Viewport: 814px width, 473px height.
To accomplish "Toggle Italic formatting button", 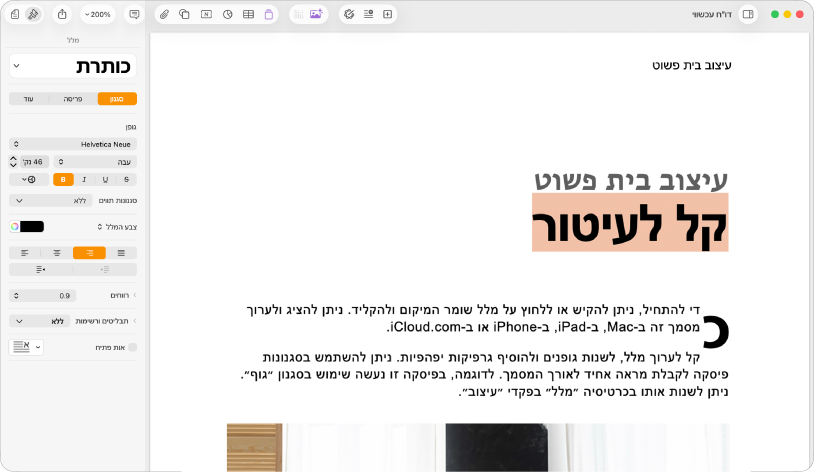I will 84,180.
